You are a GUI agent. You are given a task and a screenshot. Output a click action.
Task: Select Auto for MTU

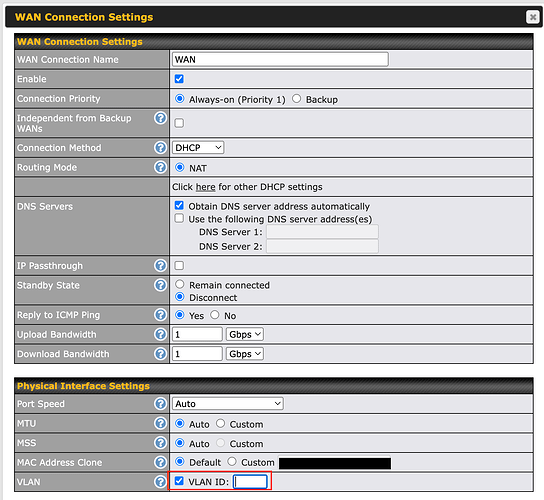coord(179,423)
